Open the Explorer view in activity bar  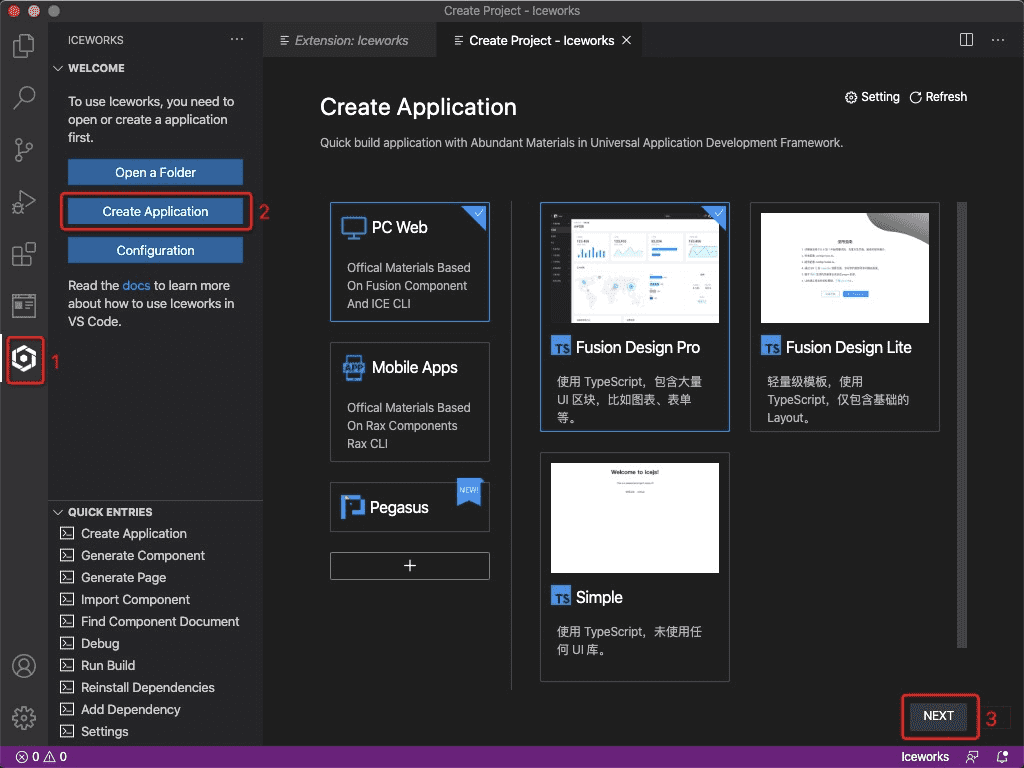(x=24, y=46)
